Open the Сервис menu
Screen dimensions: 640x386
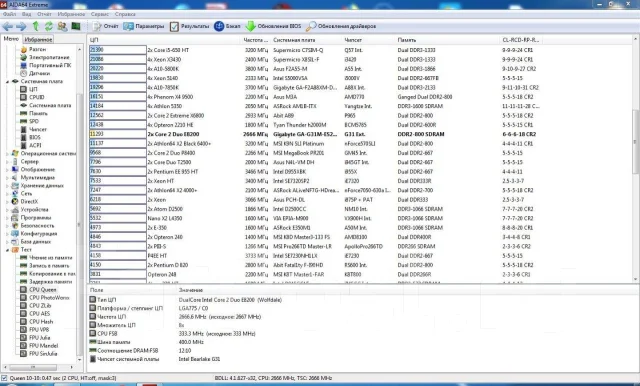pyautogui.click(x=100, y=14)
